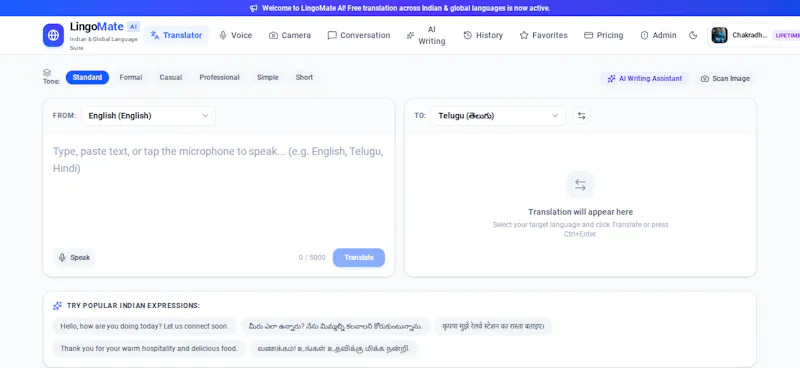This screenshot has width=800, height=368.
Task: Use the Telugu sample expression chip
Action: (335, 326)
